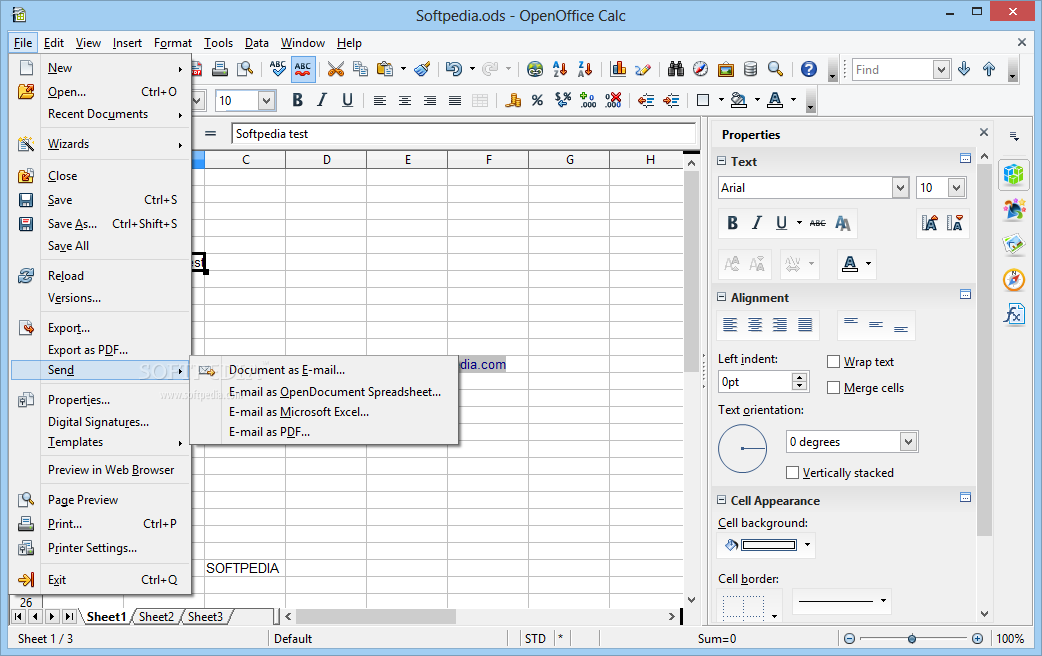Open the 0 degrees orientation dropdown
1042x656 pixels.
click(908, 441)
